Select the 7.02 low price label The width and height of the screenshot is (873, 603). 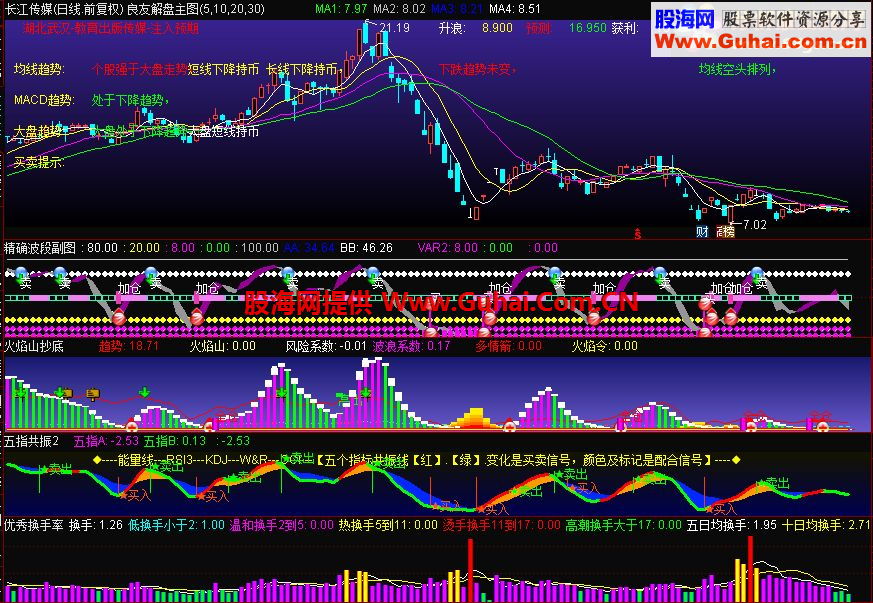pos(755,225)
